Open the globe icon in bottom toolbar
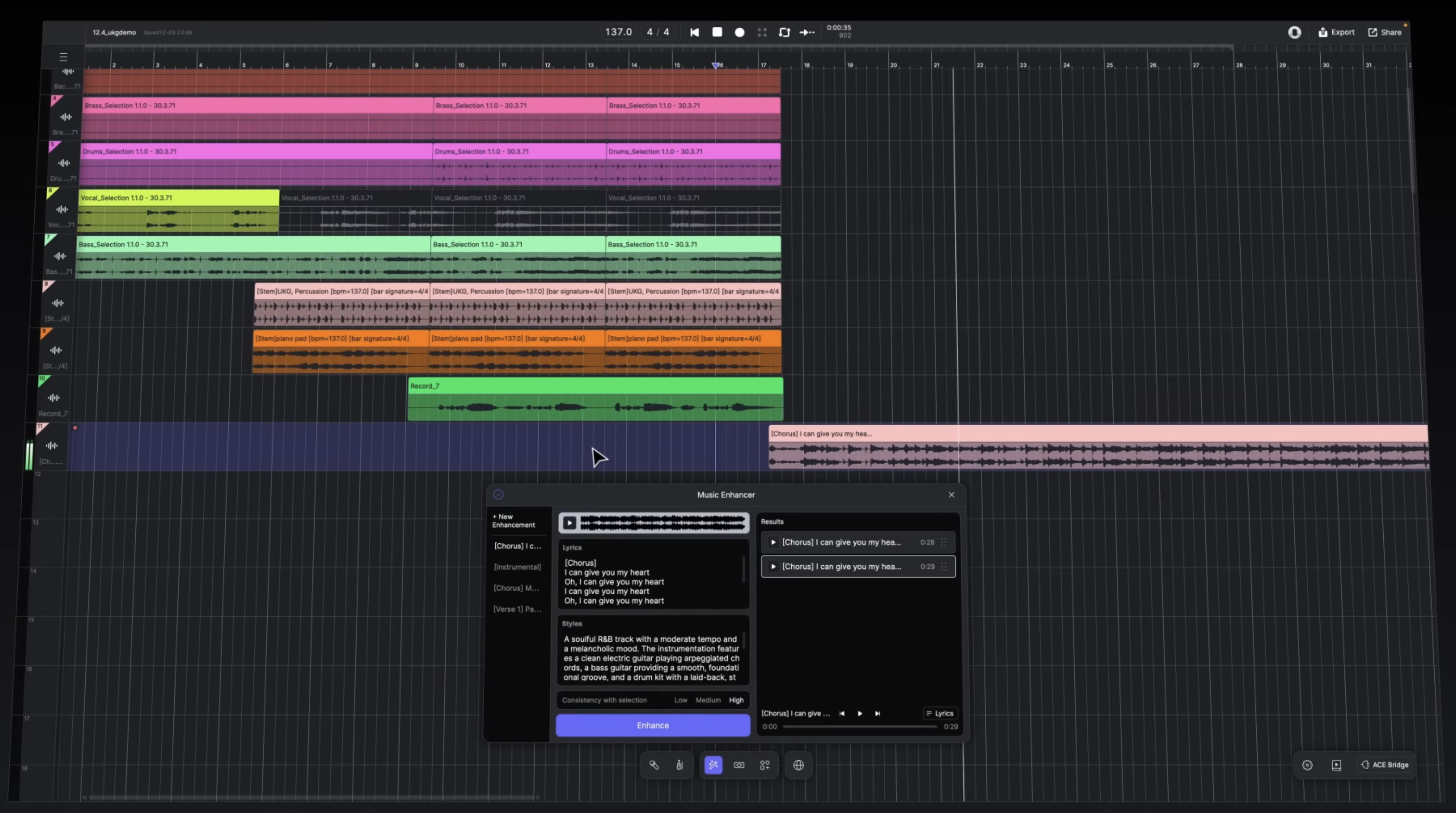This screenshot has height=813, width=1456. [x=798, y=765]
